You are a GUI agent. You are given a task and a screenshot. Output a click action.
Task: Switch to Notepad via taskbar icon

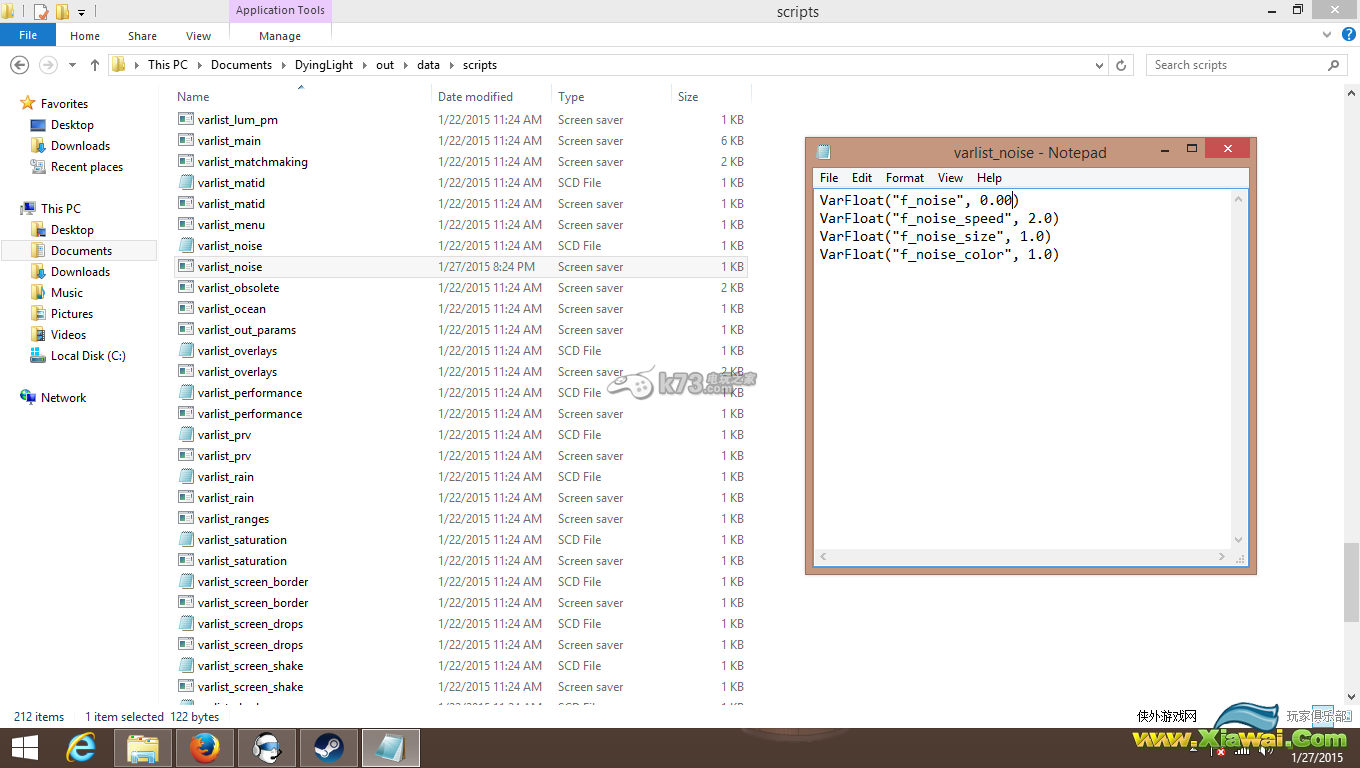(x=390, y=747)
